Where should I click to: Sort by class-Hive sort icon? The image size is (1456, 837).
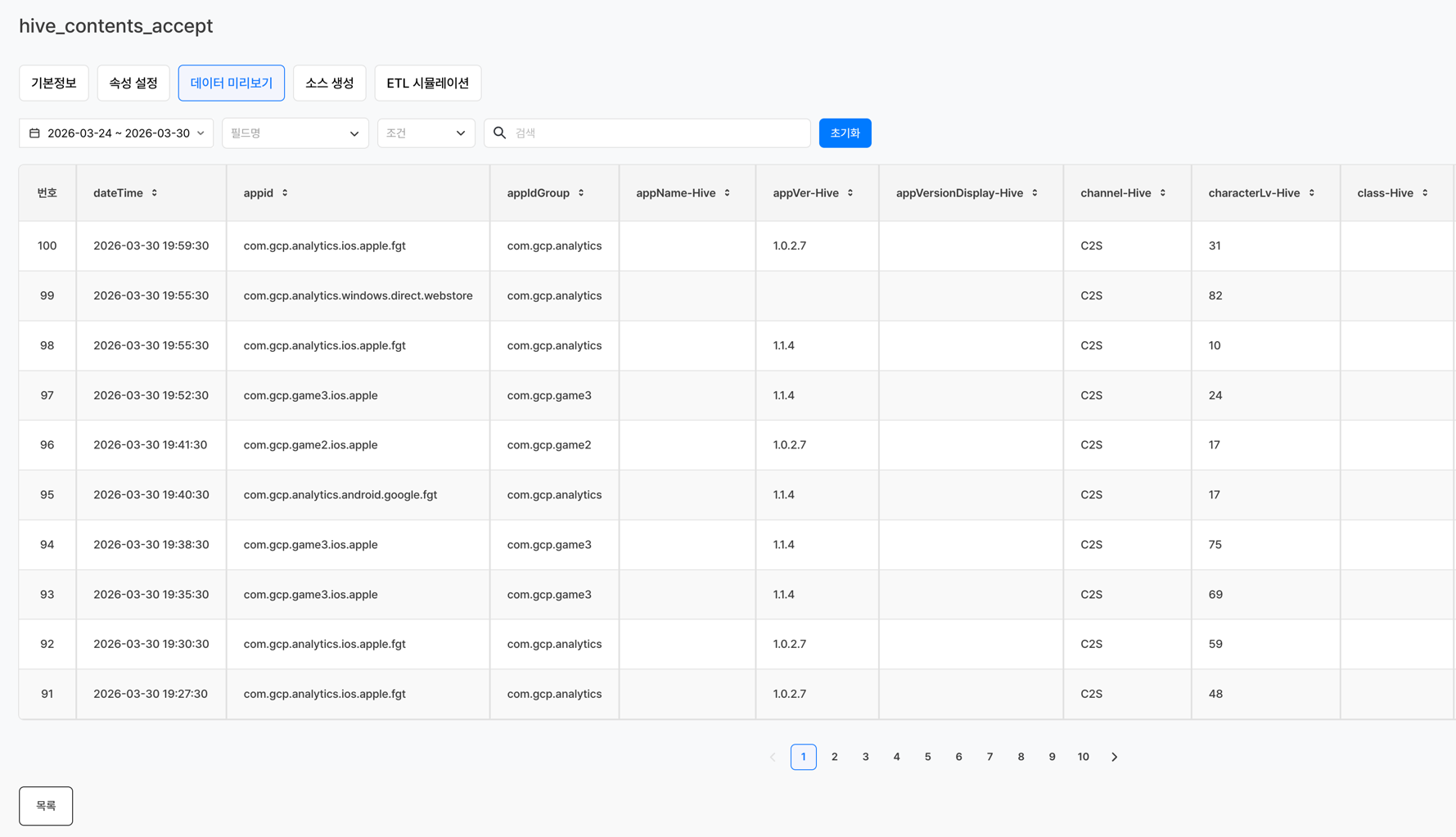1425,193
